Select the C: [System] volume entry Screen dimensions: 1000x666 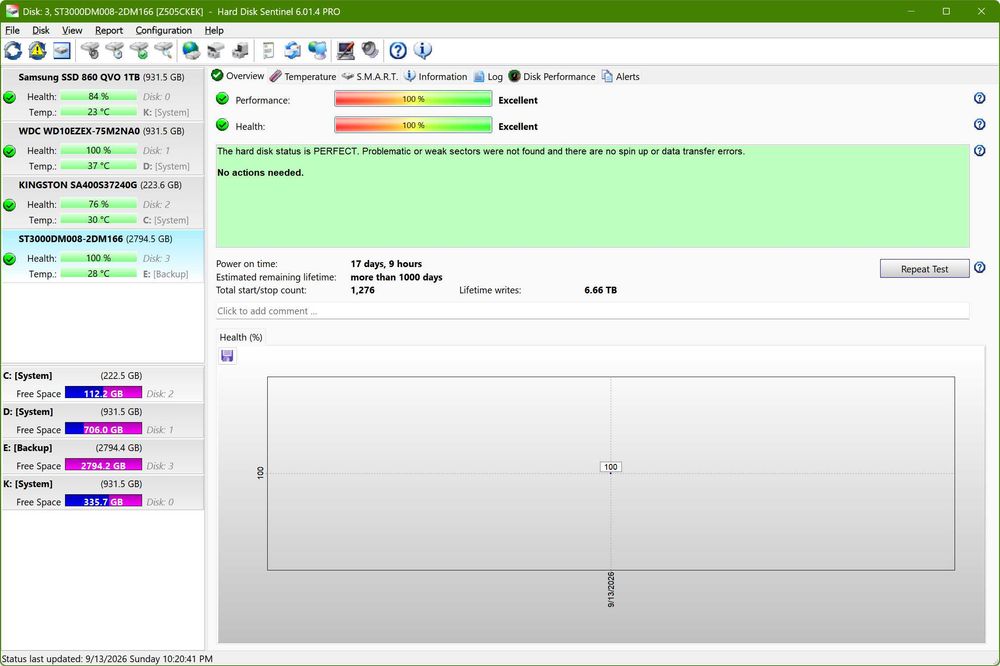(102, 384)
